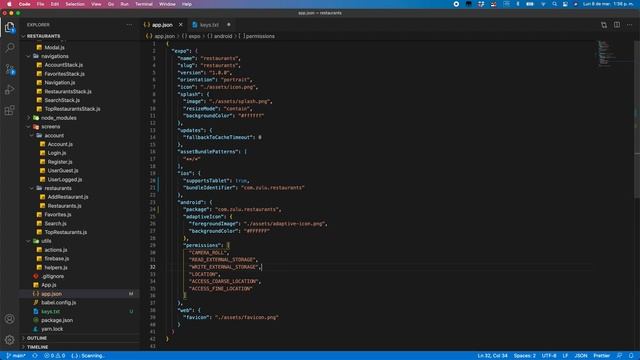Open the Run menu
The image size is (640, 360).
pos(124,4)
